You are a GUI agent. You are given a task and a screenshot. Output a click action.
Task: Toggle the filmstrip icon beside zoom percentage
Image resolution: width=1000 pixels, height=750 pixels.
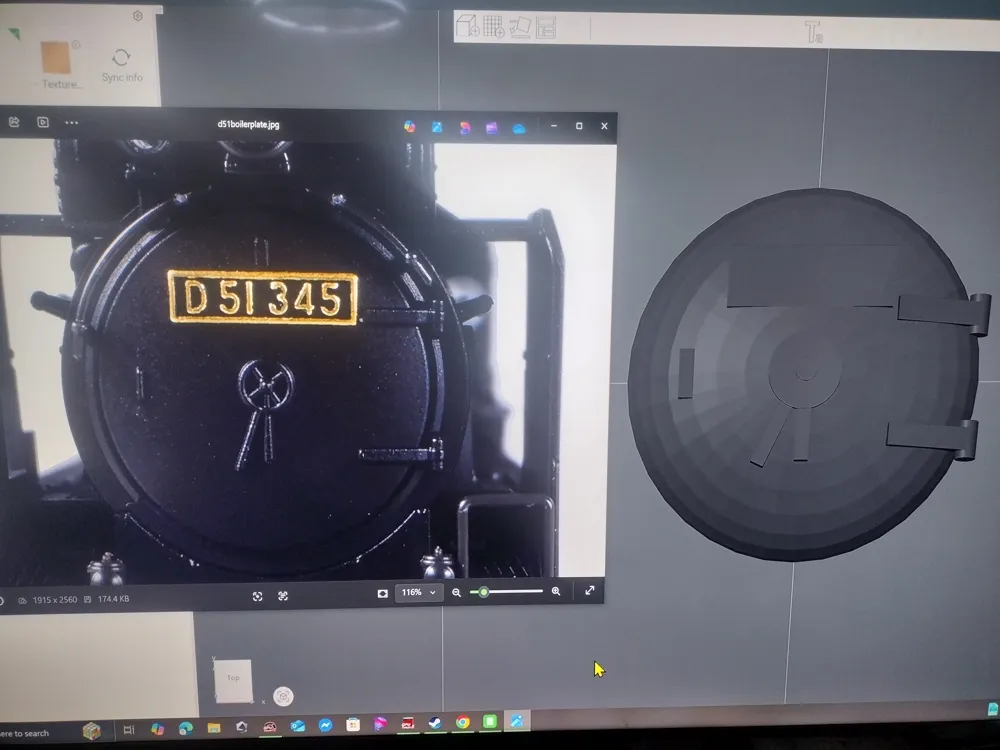[382, 593]
